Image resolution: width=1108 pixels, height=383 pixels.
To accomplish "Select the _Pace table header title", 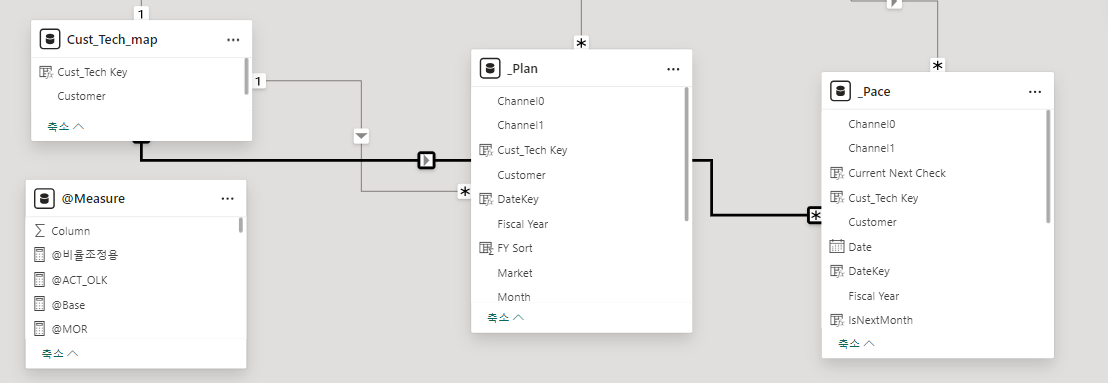I will (x=873, y=92).
